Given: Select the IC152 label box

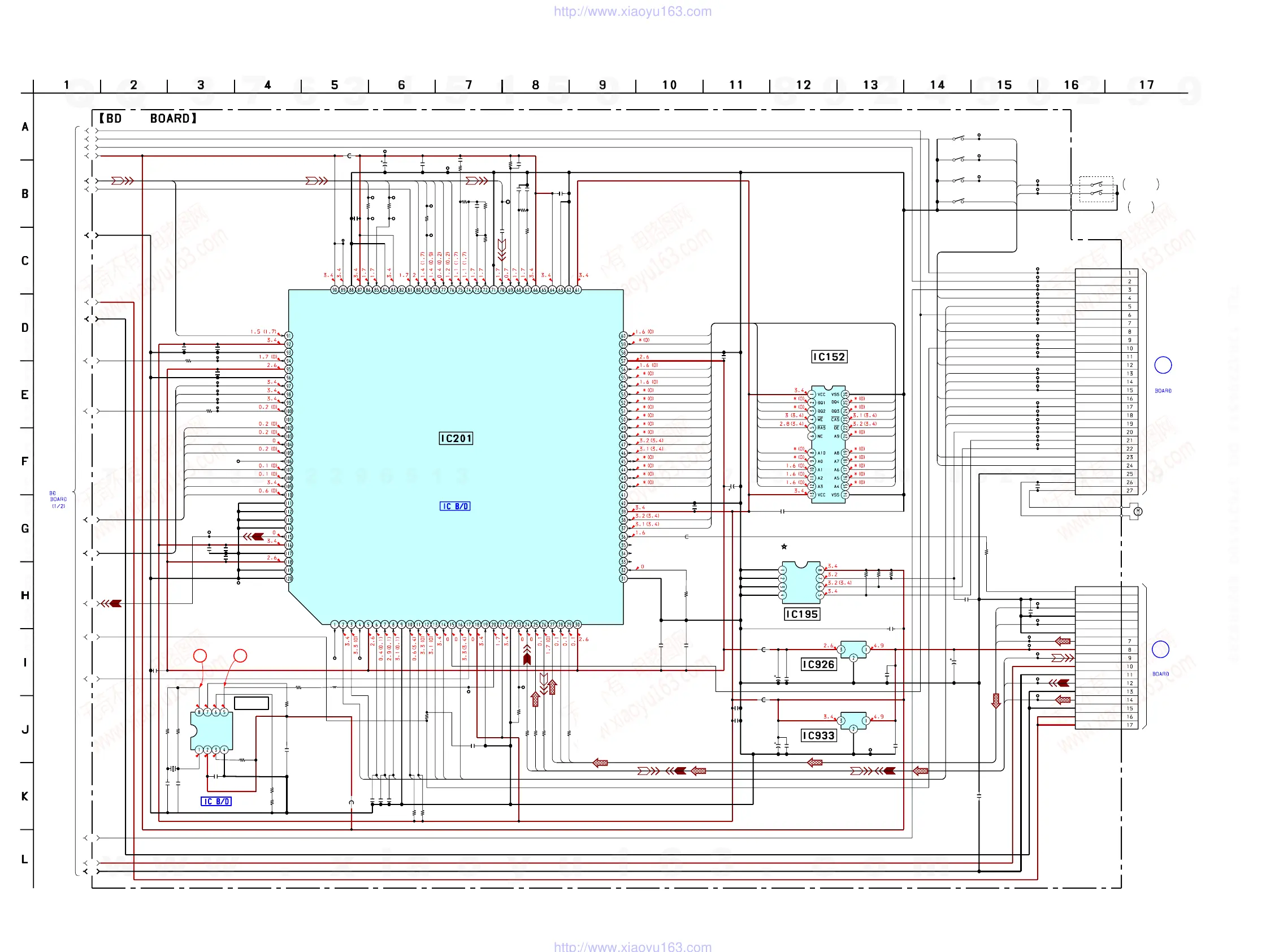Looking at the screenshot, I should (829, 357).
